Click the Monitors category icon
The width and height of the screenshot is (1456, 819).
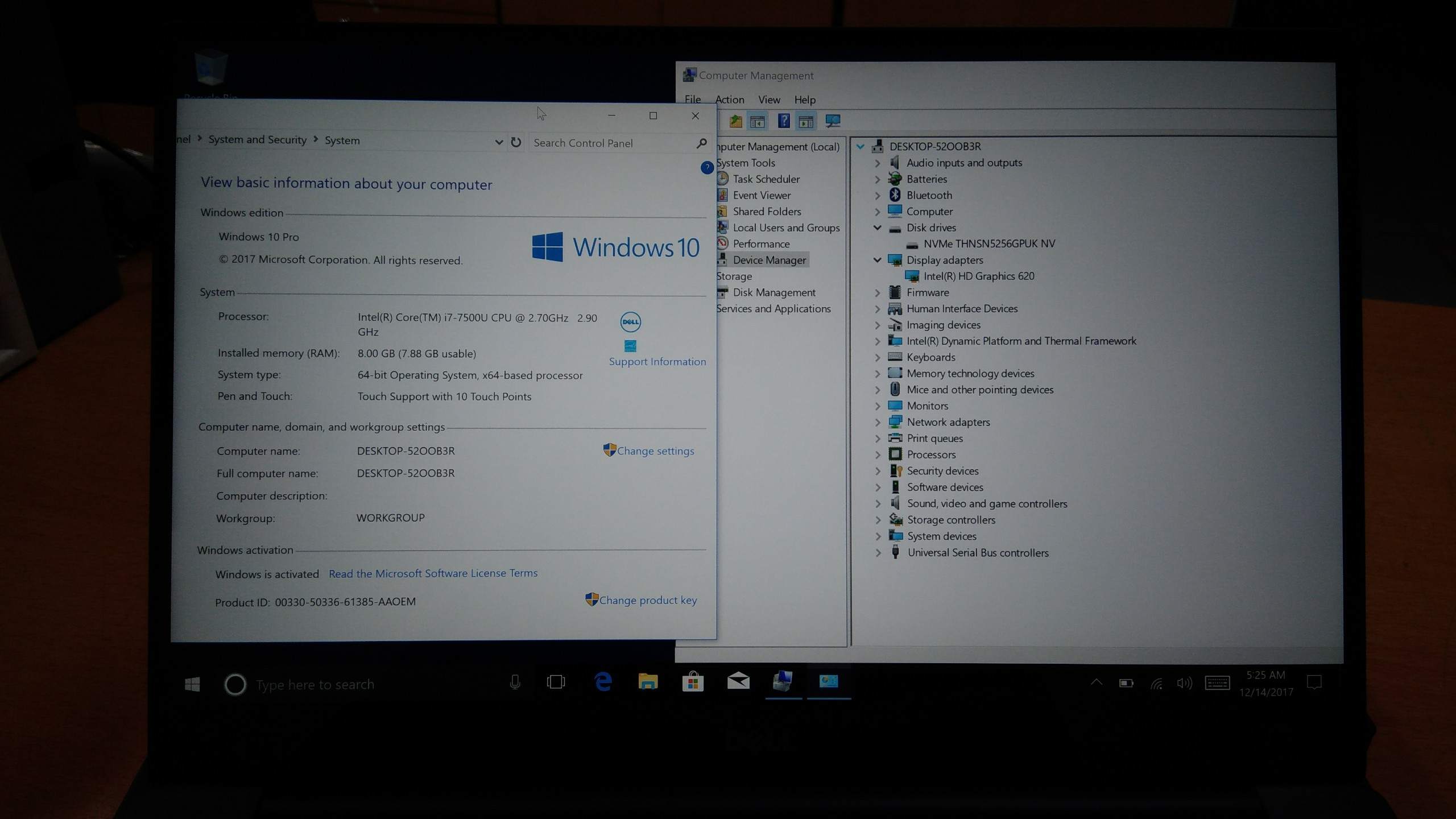coord(895,406)
